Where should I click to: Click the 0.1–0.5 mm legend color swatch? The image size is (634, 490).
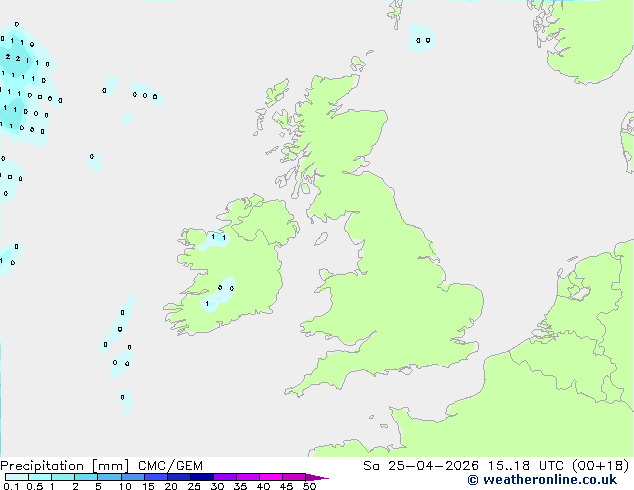coord(17,477)
